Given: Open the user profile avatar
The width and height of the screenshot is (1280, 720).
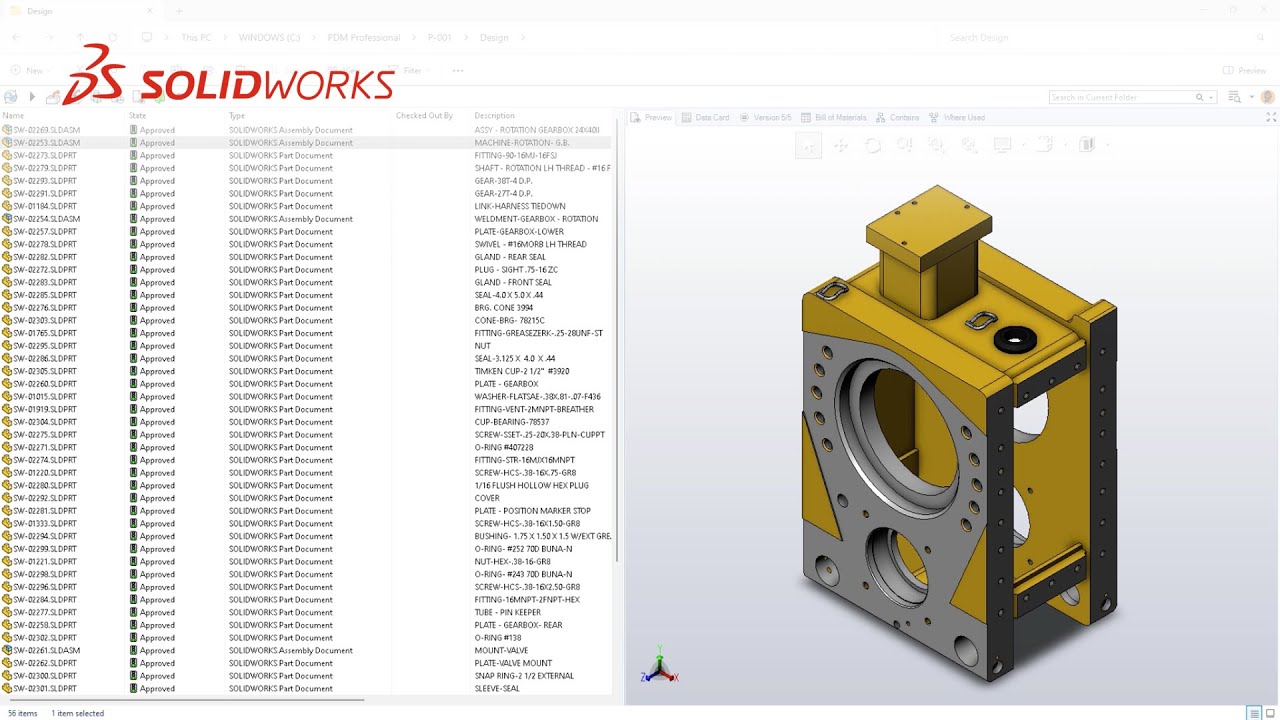Looking at the screenshot, I should click(1267, 97).
